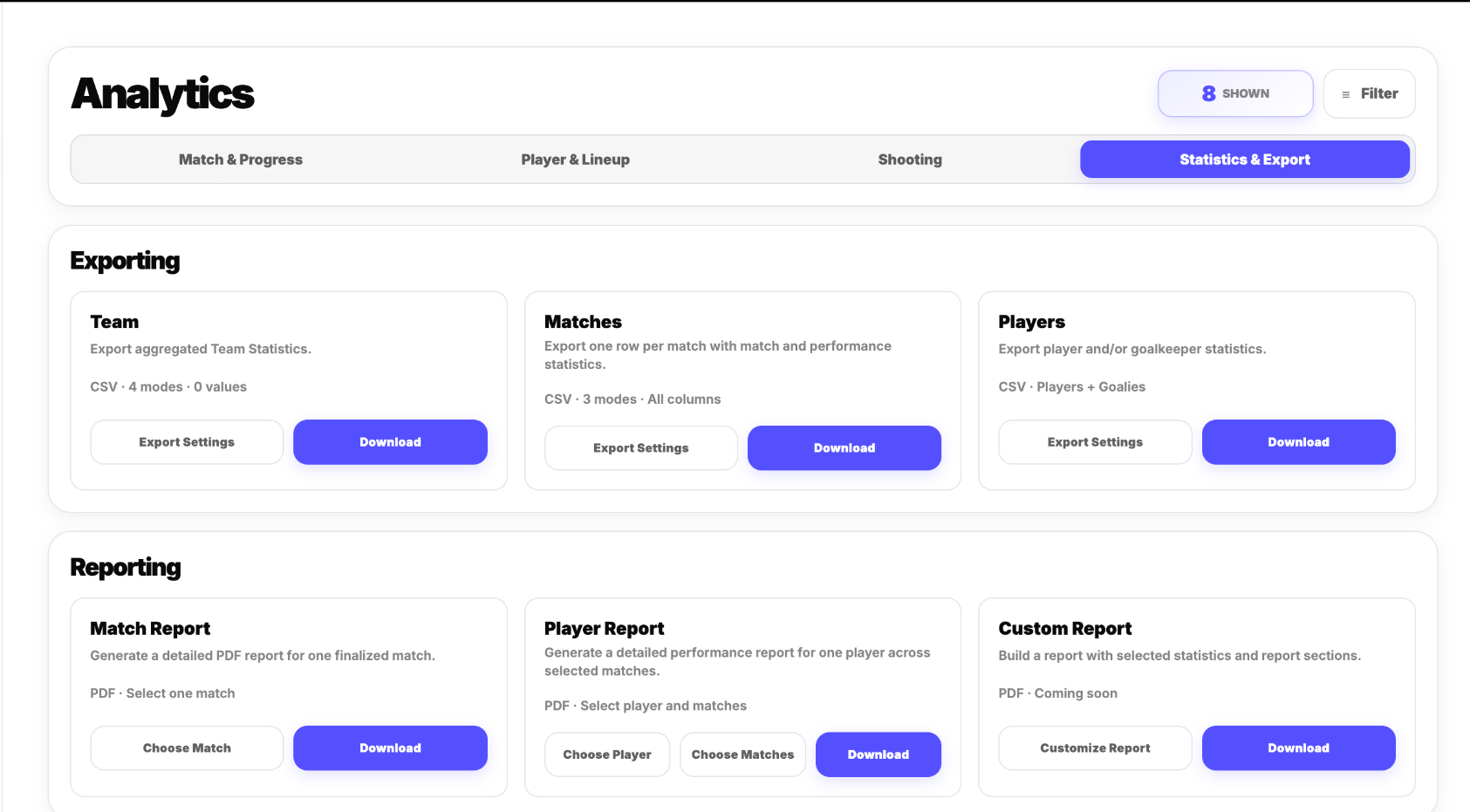The width and height of the screenshot is (1470, 812).
Task: Click 'CSV · 3 modes · All columns' text
Action: click(x=632, y=399)
